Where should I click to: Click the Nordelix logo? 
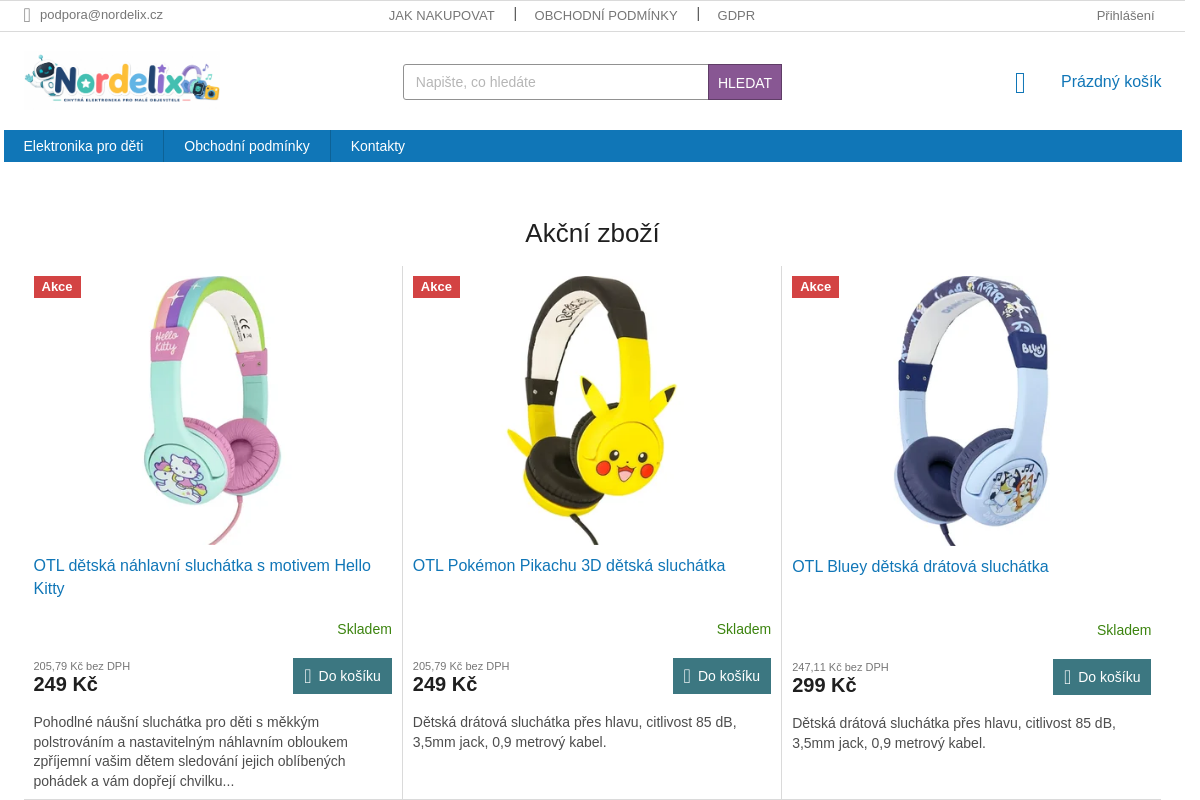click(122, 80)
